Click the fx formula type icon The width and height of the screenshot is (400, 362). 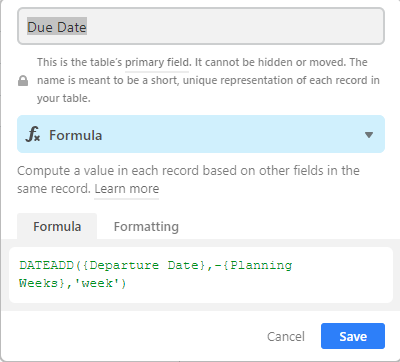(33, 135)
